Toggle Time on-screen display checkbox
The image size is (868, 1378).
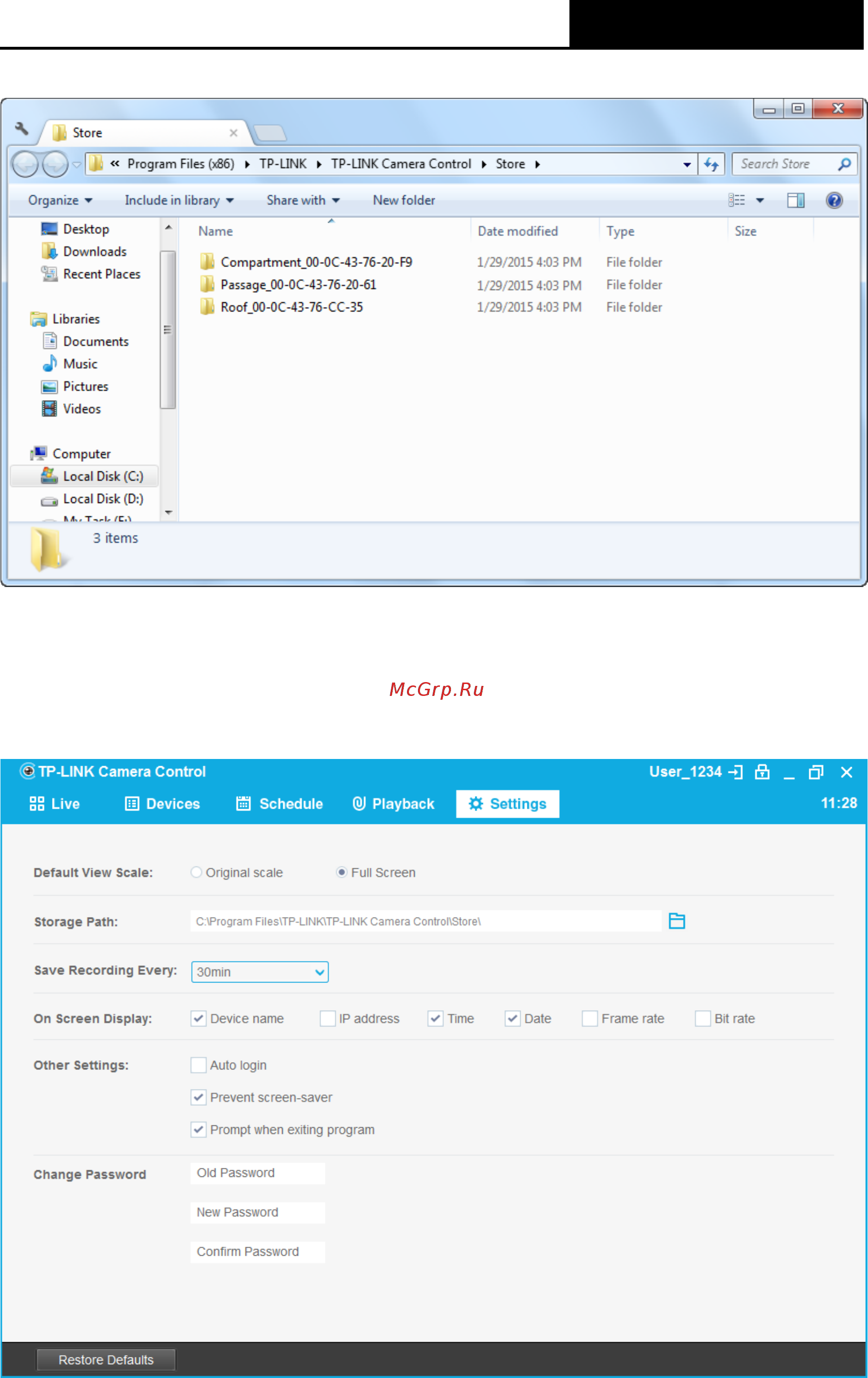pos(435,1019)
